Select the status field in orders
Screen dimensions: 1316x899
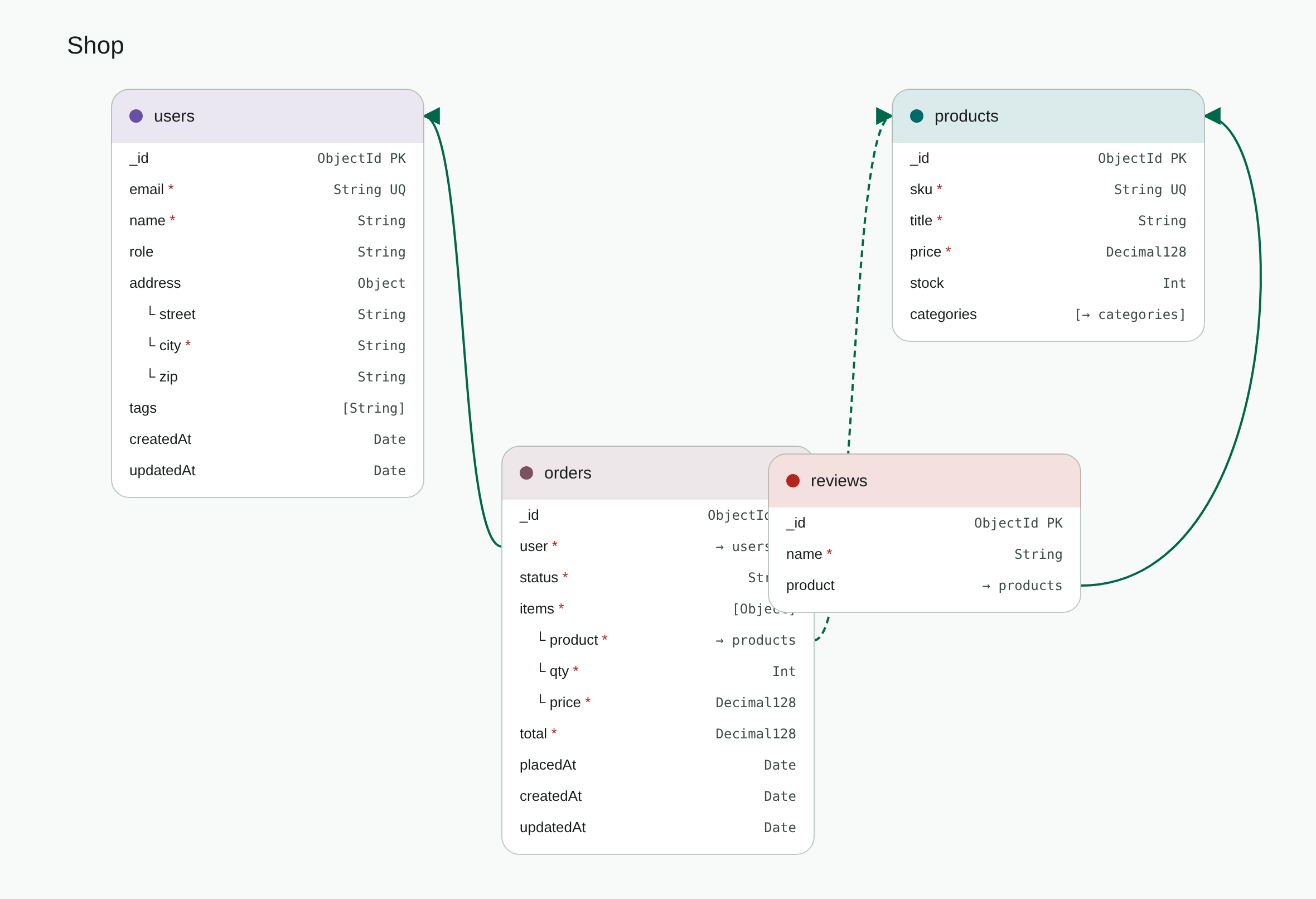[x=635, y=577]
